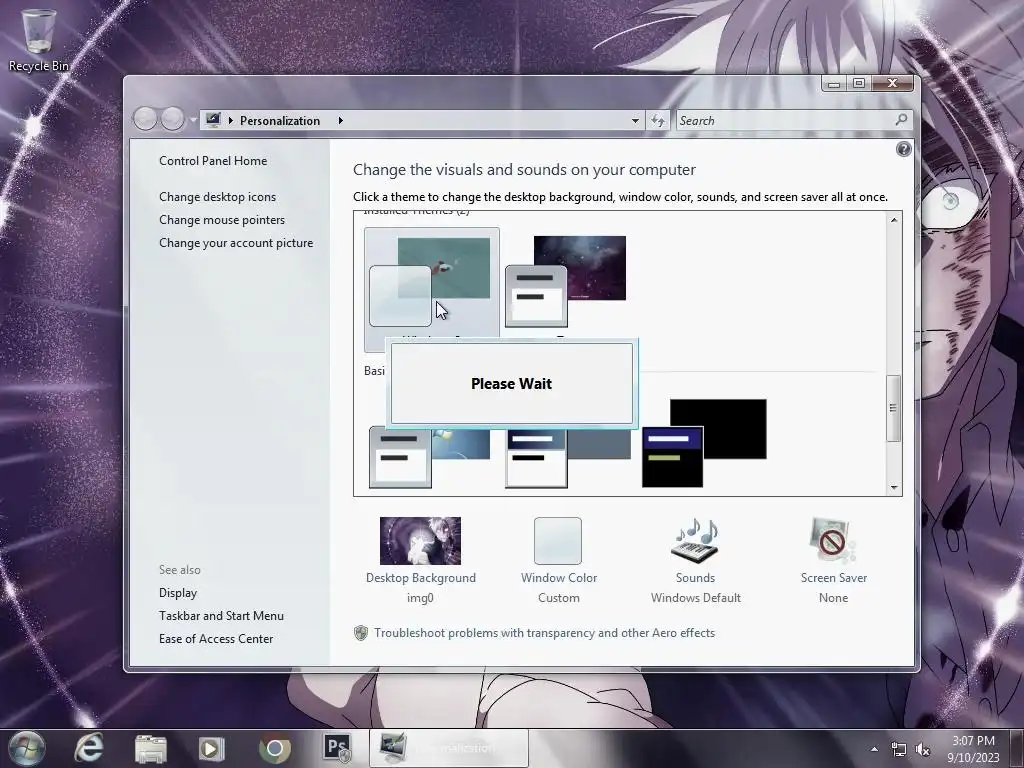
Task: Click the Refresh button next to address bar
Action: pyautogui.click(x=658, y=121)
